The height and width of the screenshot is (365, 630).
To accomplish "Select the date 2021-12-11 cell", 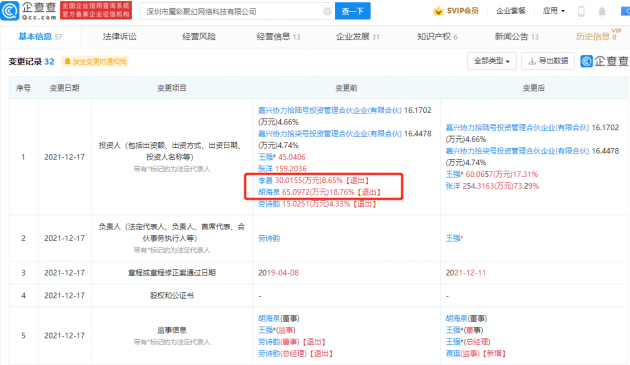I will coord(466,273).
